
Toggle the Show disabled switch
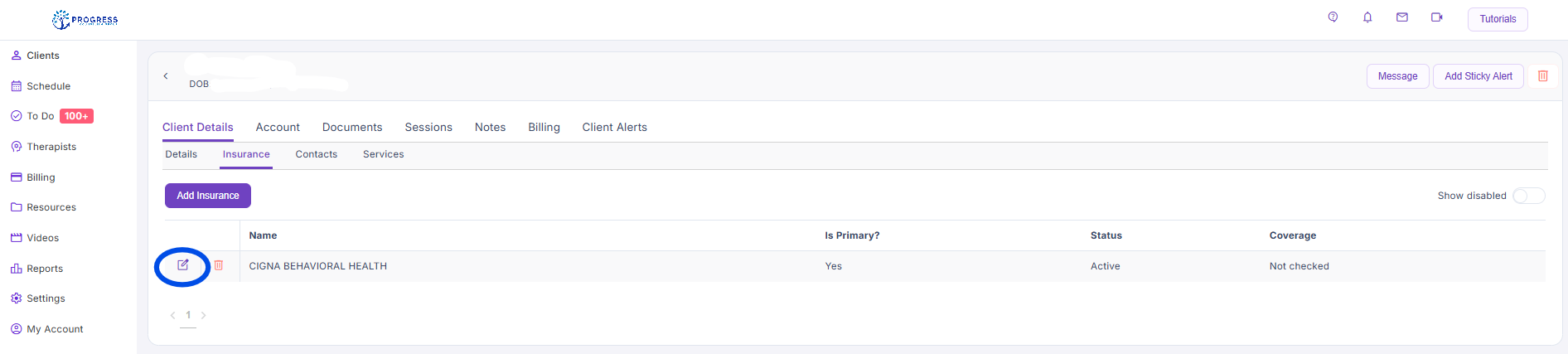click(x=1528, y=196)
